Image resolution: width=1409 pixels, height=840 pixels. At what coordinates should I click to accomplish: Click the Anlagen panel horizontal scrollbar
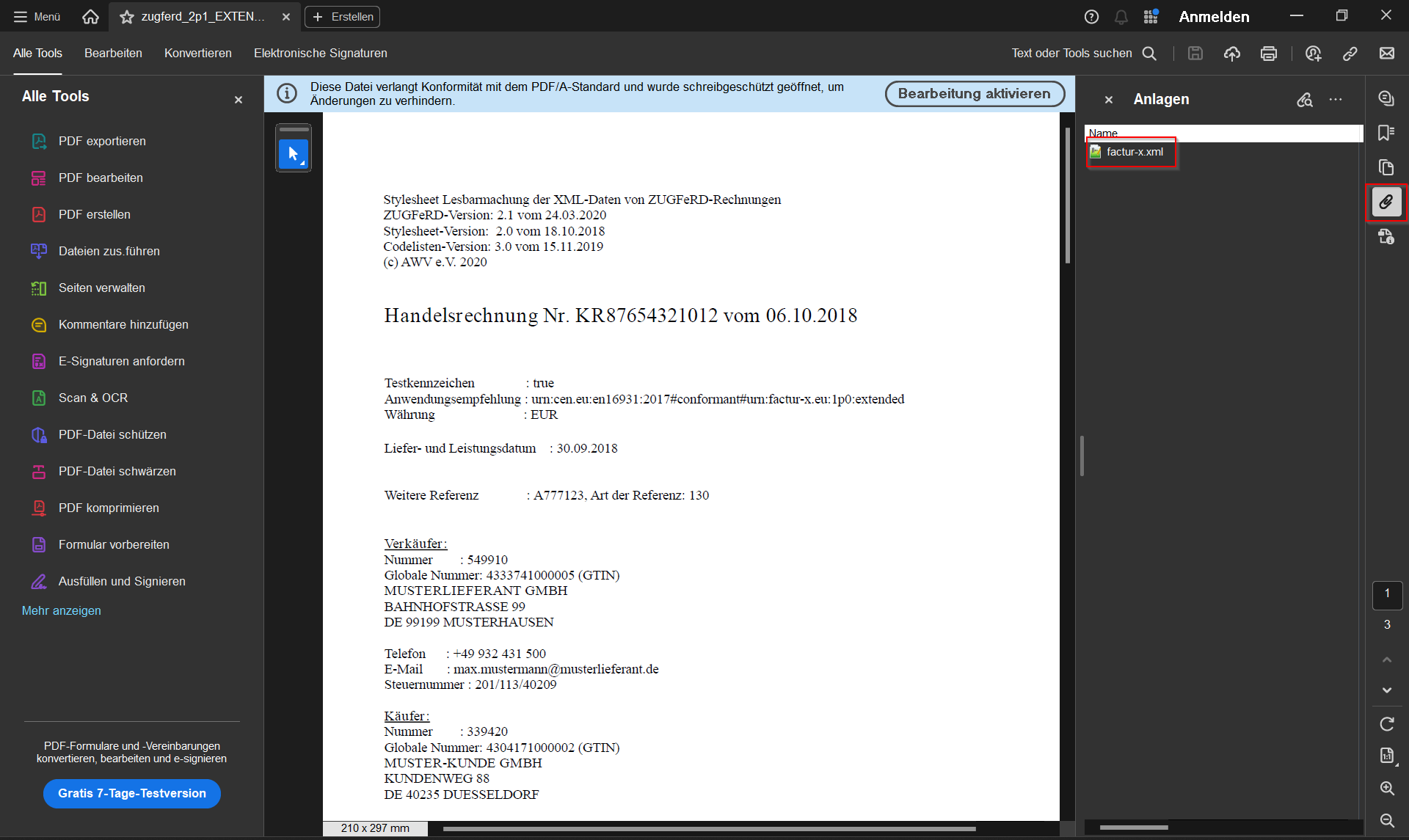[x=1134, y=828]
